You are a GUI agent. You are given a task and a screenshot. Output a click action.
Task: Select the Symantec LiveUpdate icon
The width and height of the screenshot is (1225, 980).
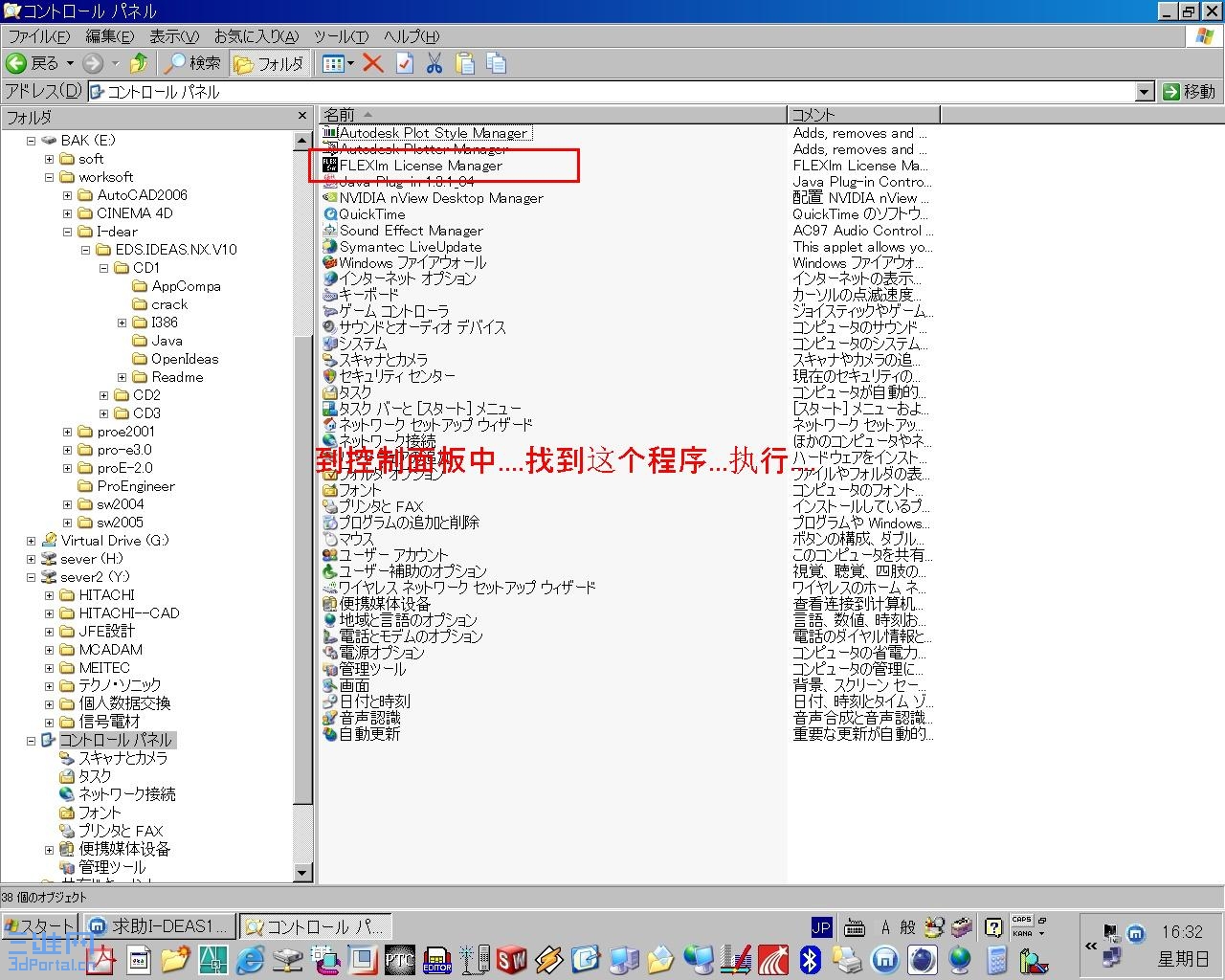(x=330, y=246)
